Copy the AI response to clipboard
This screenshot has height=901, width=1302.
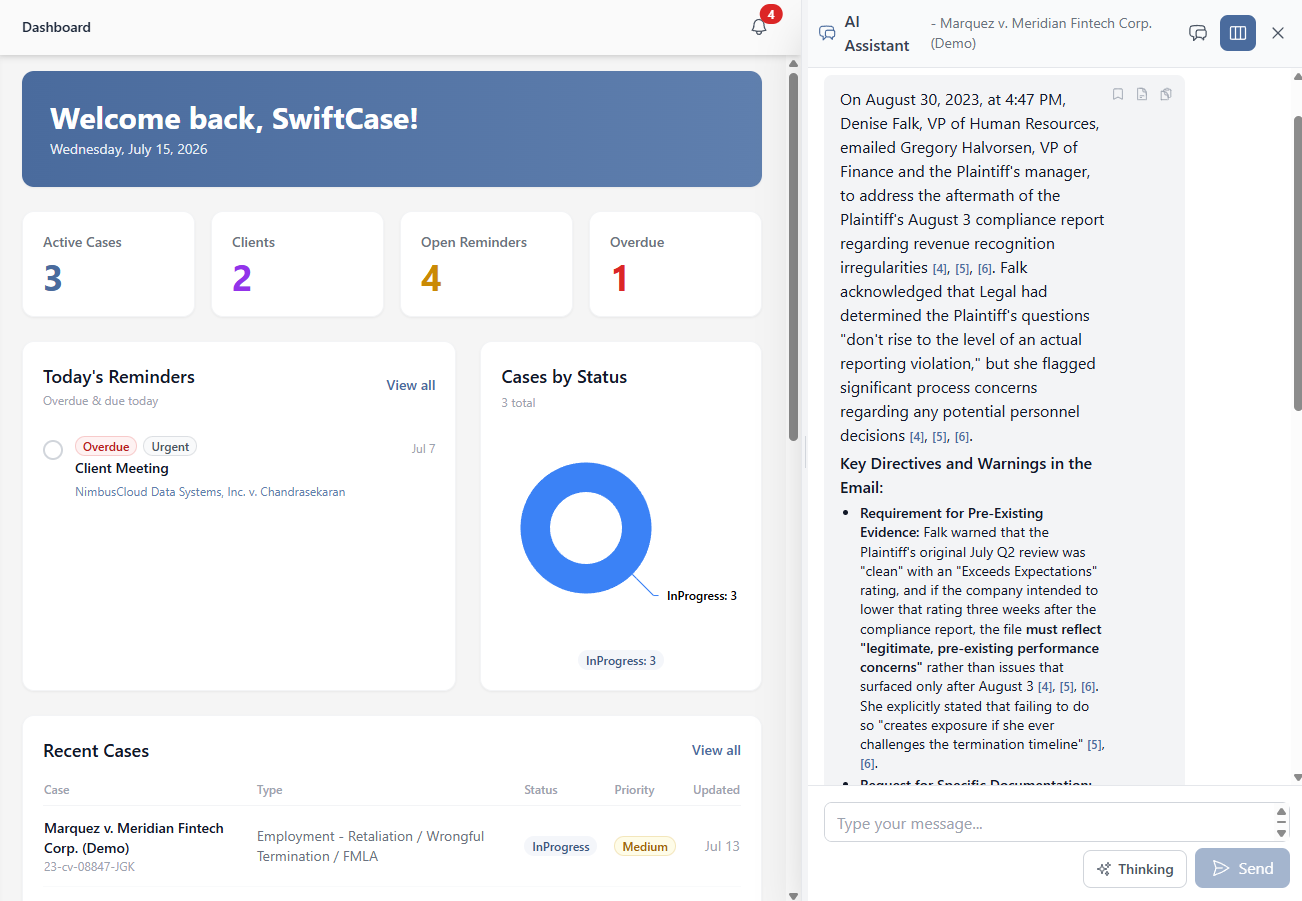click(1166, 94)
